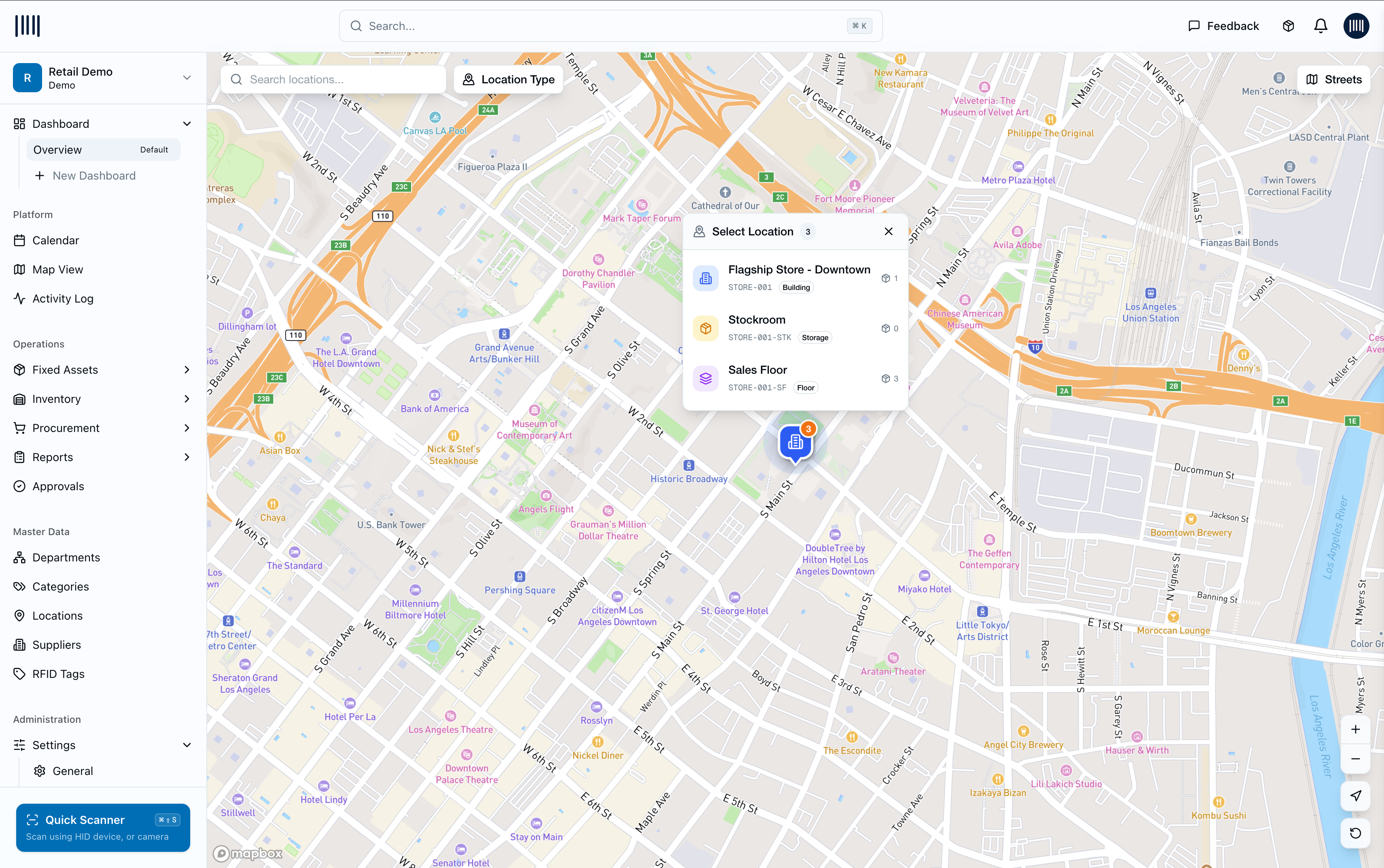Click the map zoom in plus button
This screenshot has width=1384, height=868.
point(1355,729)
